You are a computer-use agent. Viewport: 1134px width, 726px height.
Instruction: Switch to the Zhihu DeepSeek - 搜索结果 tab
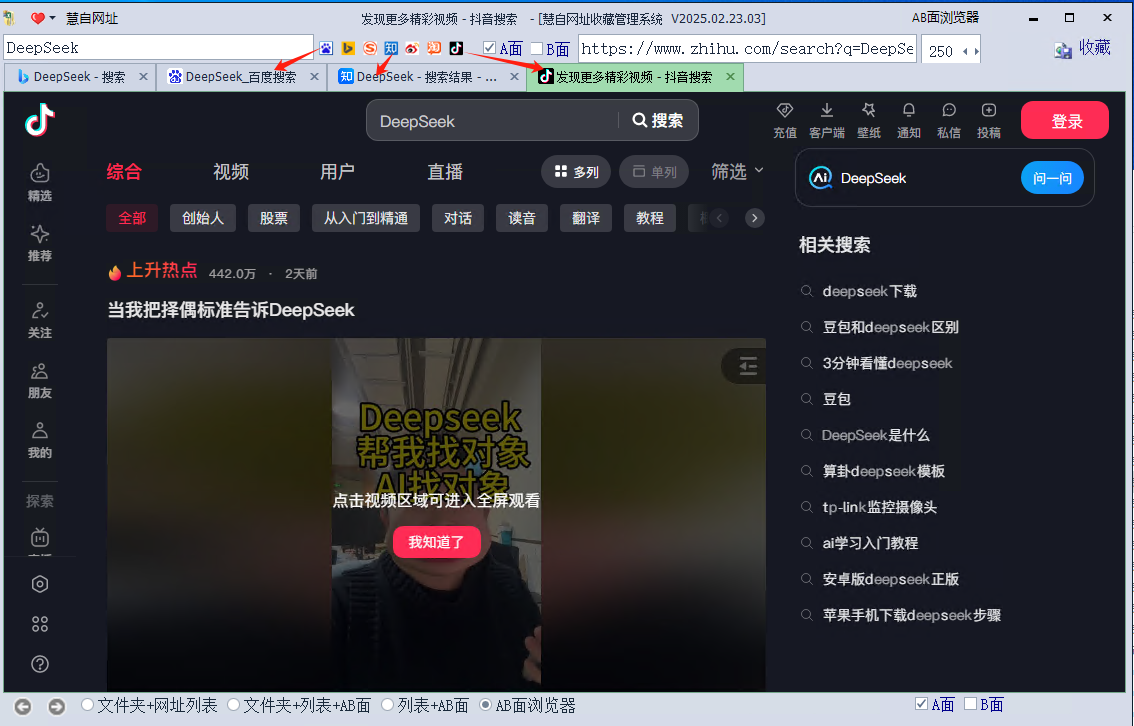[427, 77]
